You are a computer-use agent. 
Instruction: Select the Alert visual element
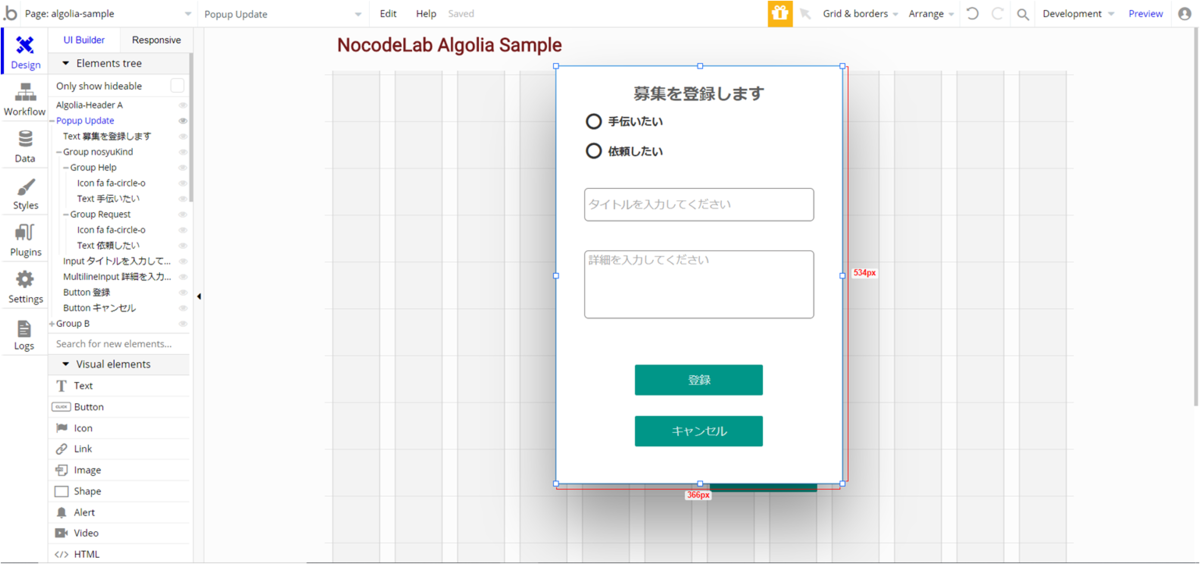tap(118, 512)
